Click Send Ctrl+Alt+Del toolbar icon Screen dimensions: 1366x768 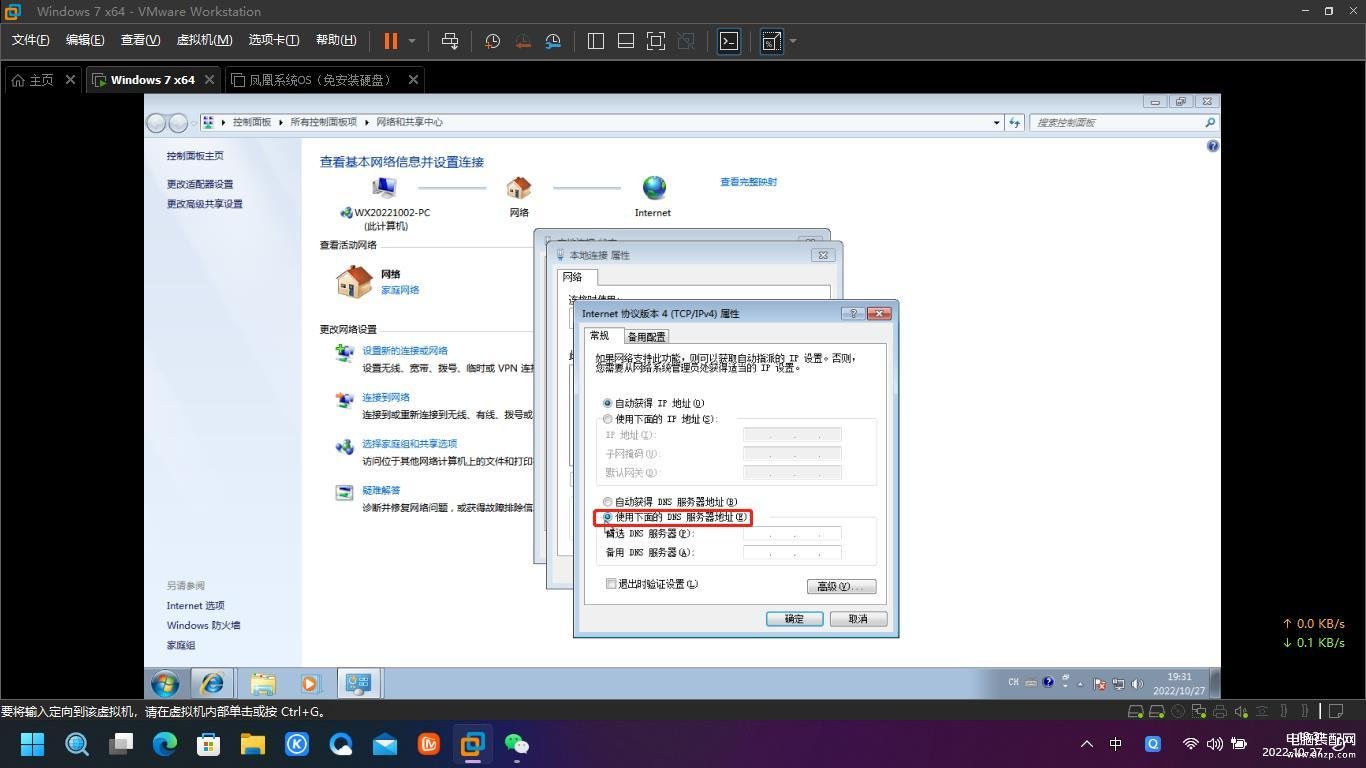coord(450,41)
